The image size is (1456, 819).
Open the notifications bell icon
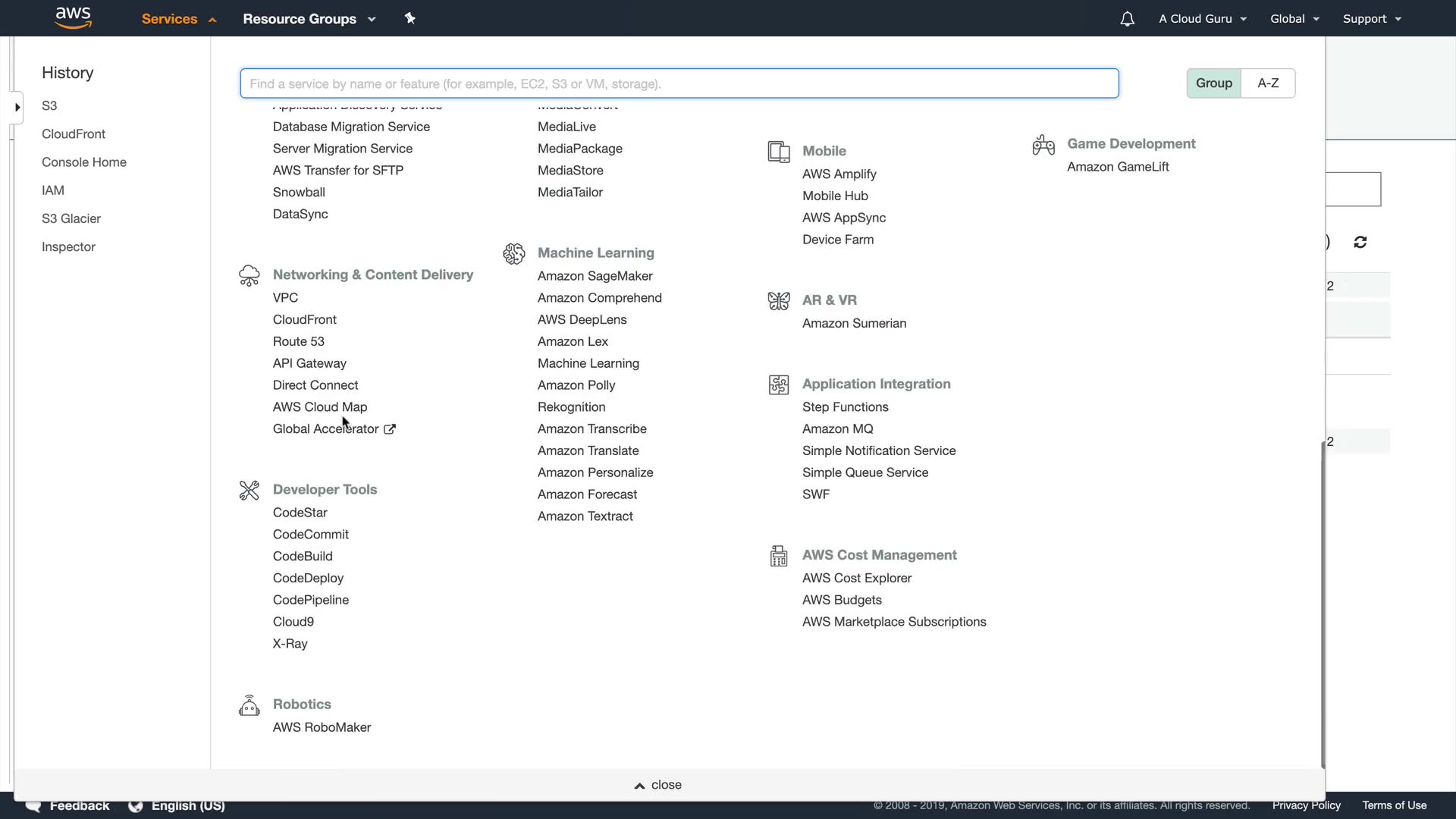click(1127, 19)
